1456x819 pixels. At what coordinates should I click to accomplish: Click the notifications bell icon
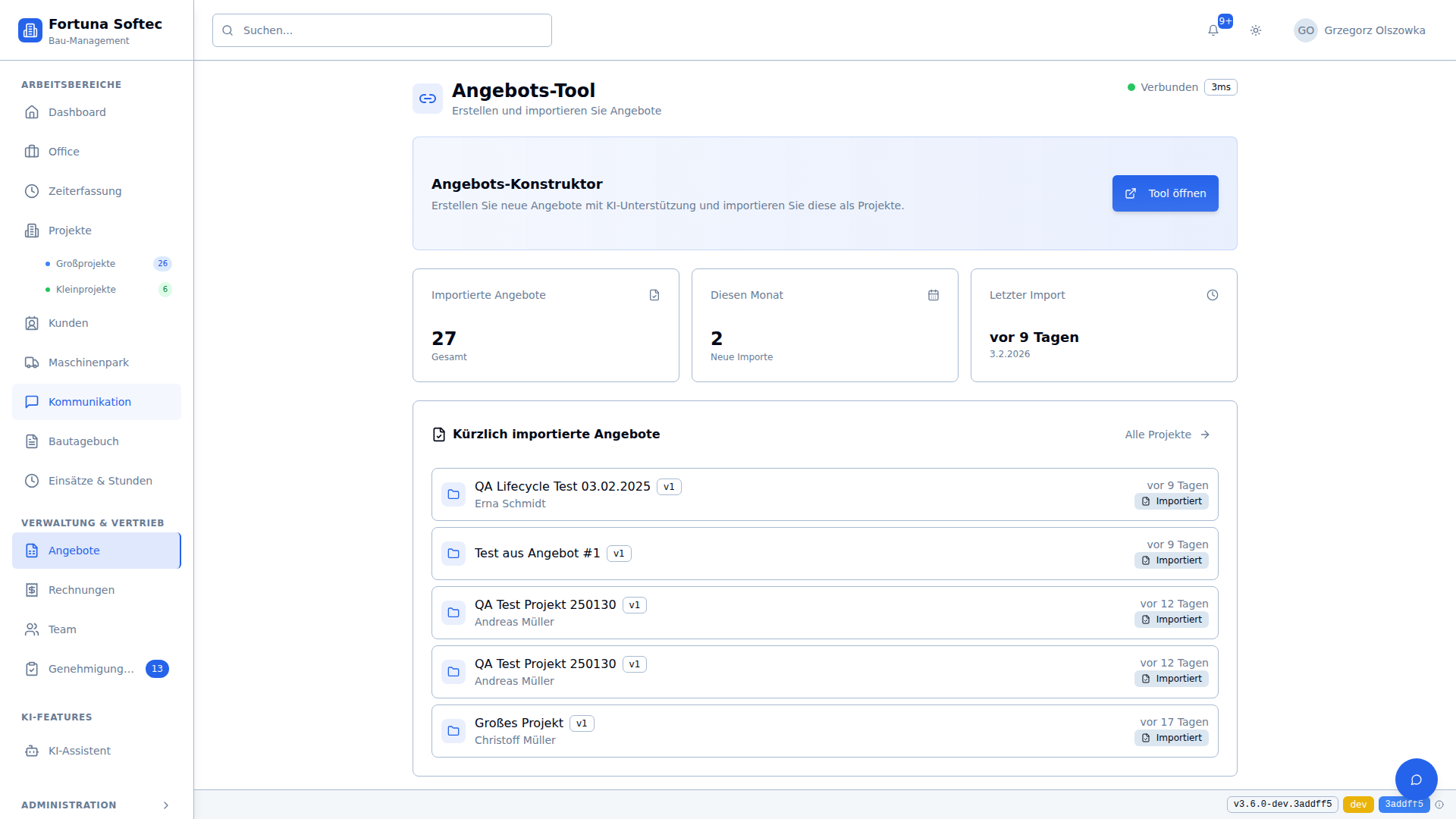(1213, 30)
